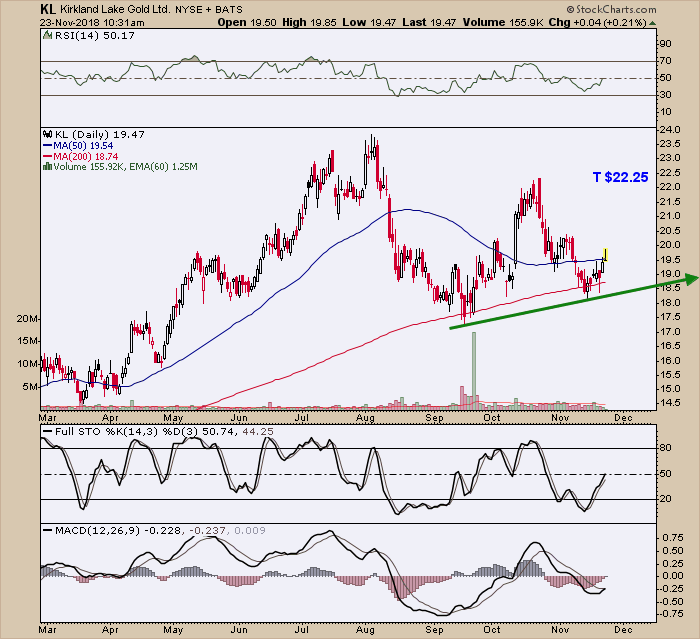The image size is (700, 639).
Task: Click the '22.0' price axis label
Action: [x=671, y=187]
